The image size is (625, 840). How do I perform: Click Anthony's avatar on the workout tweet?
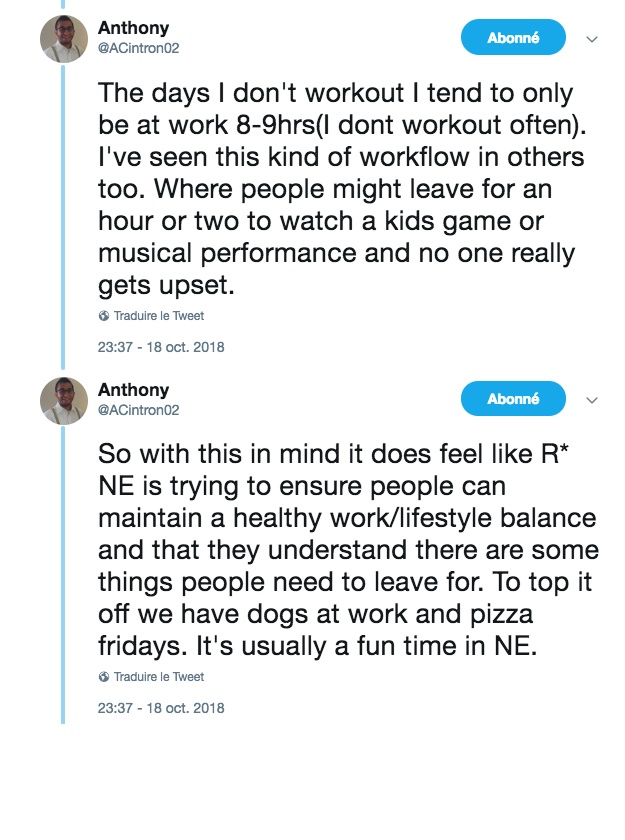pyautogui.click(x=64, y=39)
